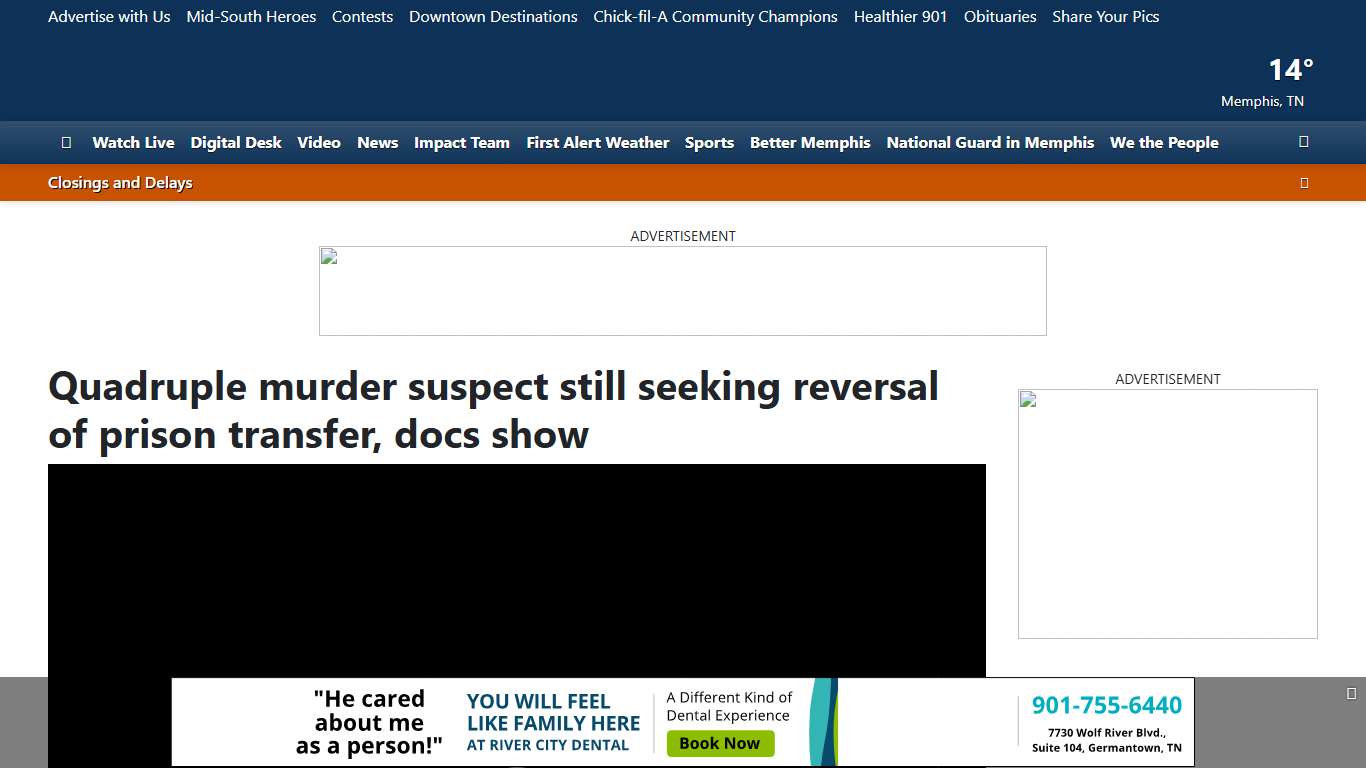Viewport: 1366px width, 768px height.
Task: Open the Digital Desk tab
Action: 236,142
